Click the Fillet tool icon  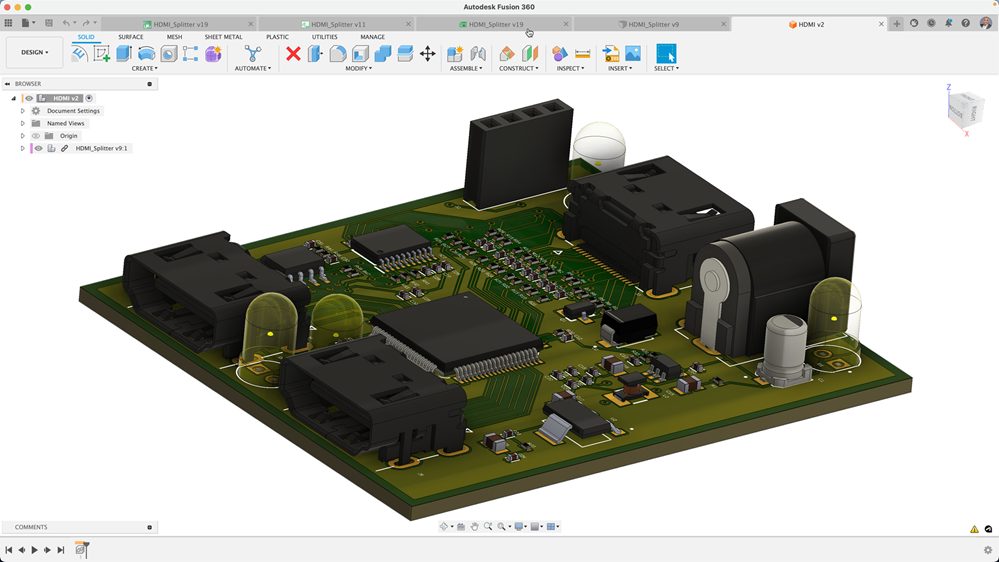coord(338,54)
